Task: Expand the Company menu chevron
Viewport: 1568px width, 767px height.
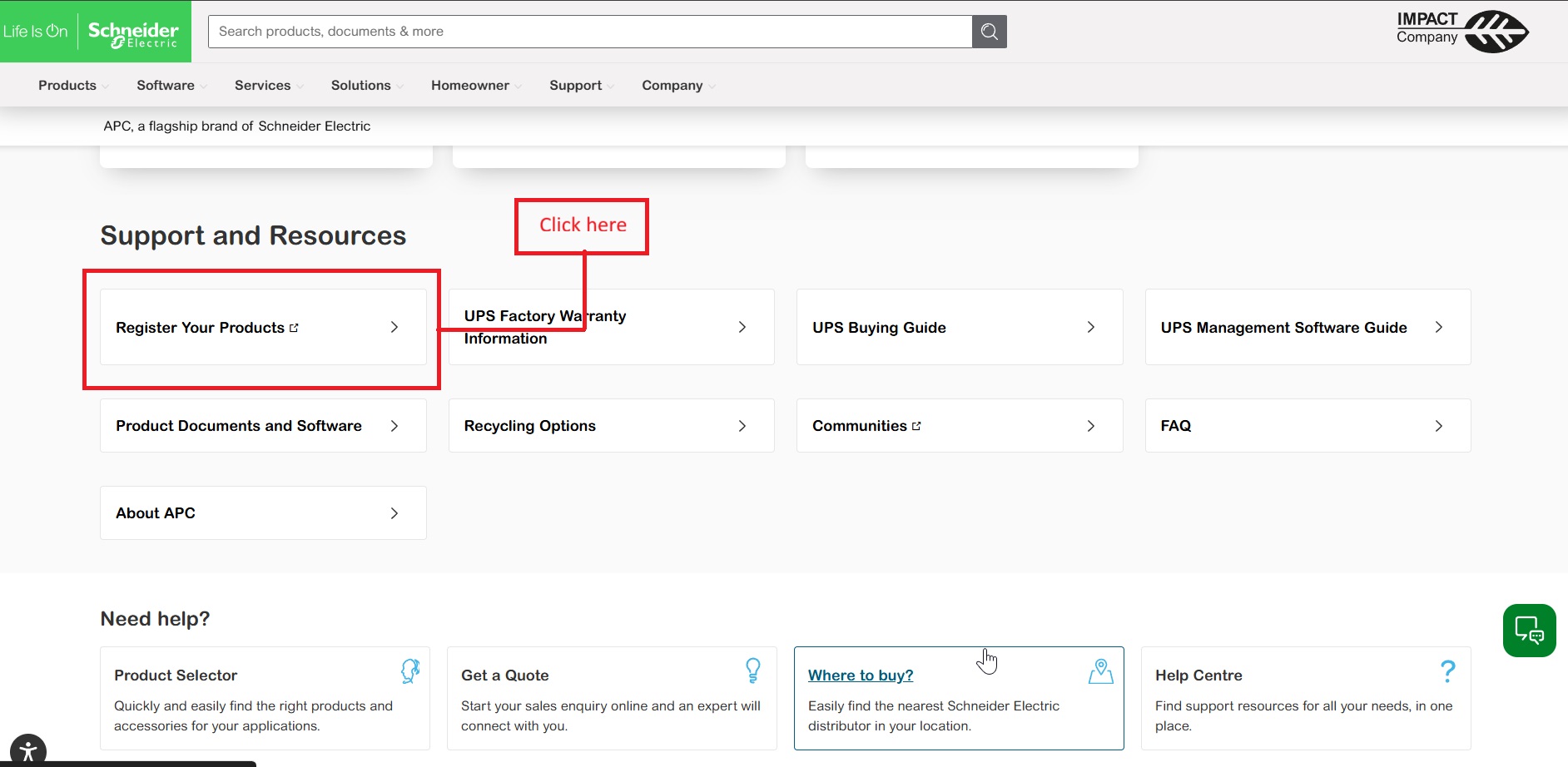Action: [712, 87]
